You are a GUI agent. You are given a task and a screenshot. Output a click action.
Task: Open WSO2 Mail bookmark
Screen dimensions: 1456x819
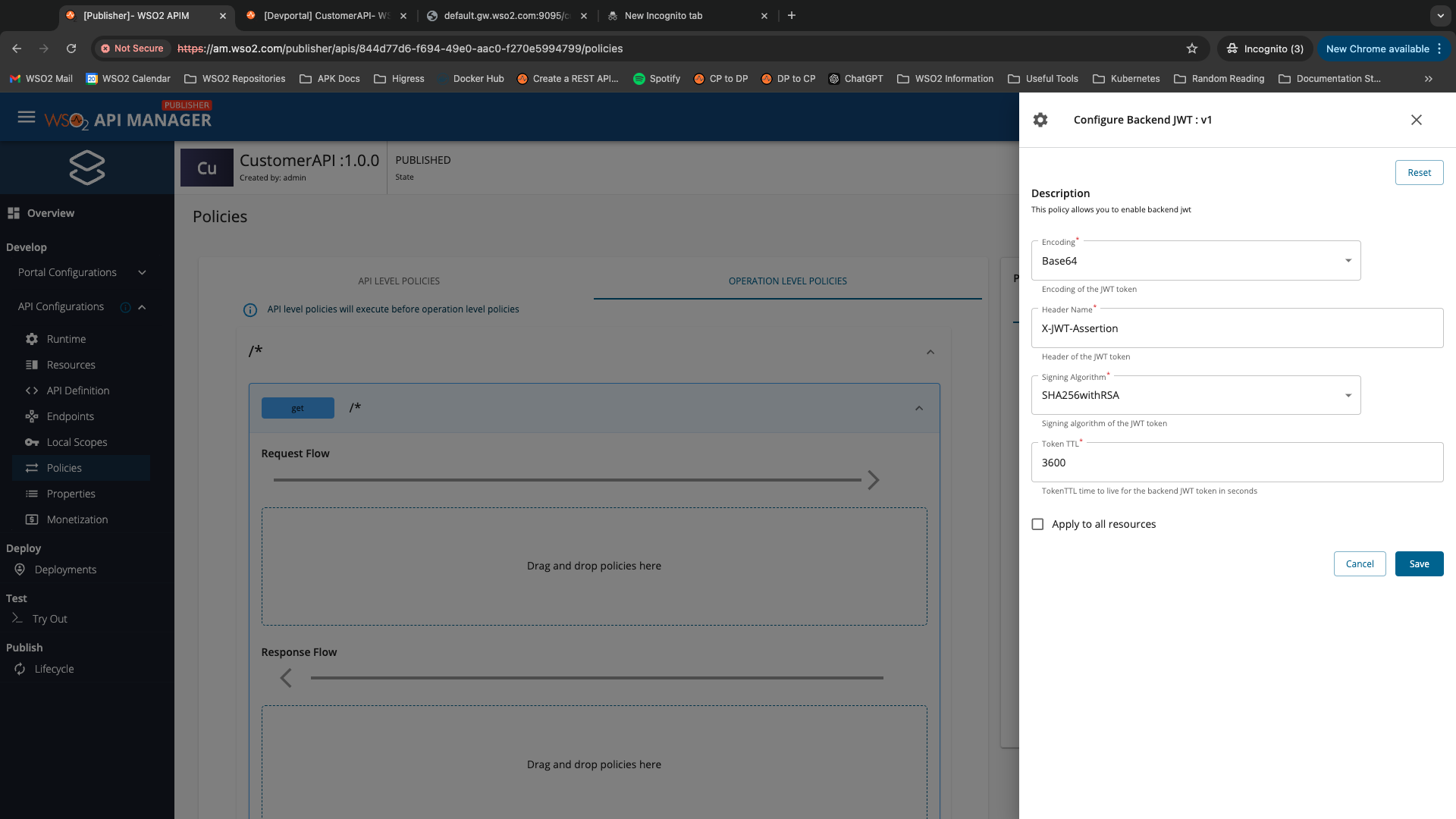[x=42, y=79]
